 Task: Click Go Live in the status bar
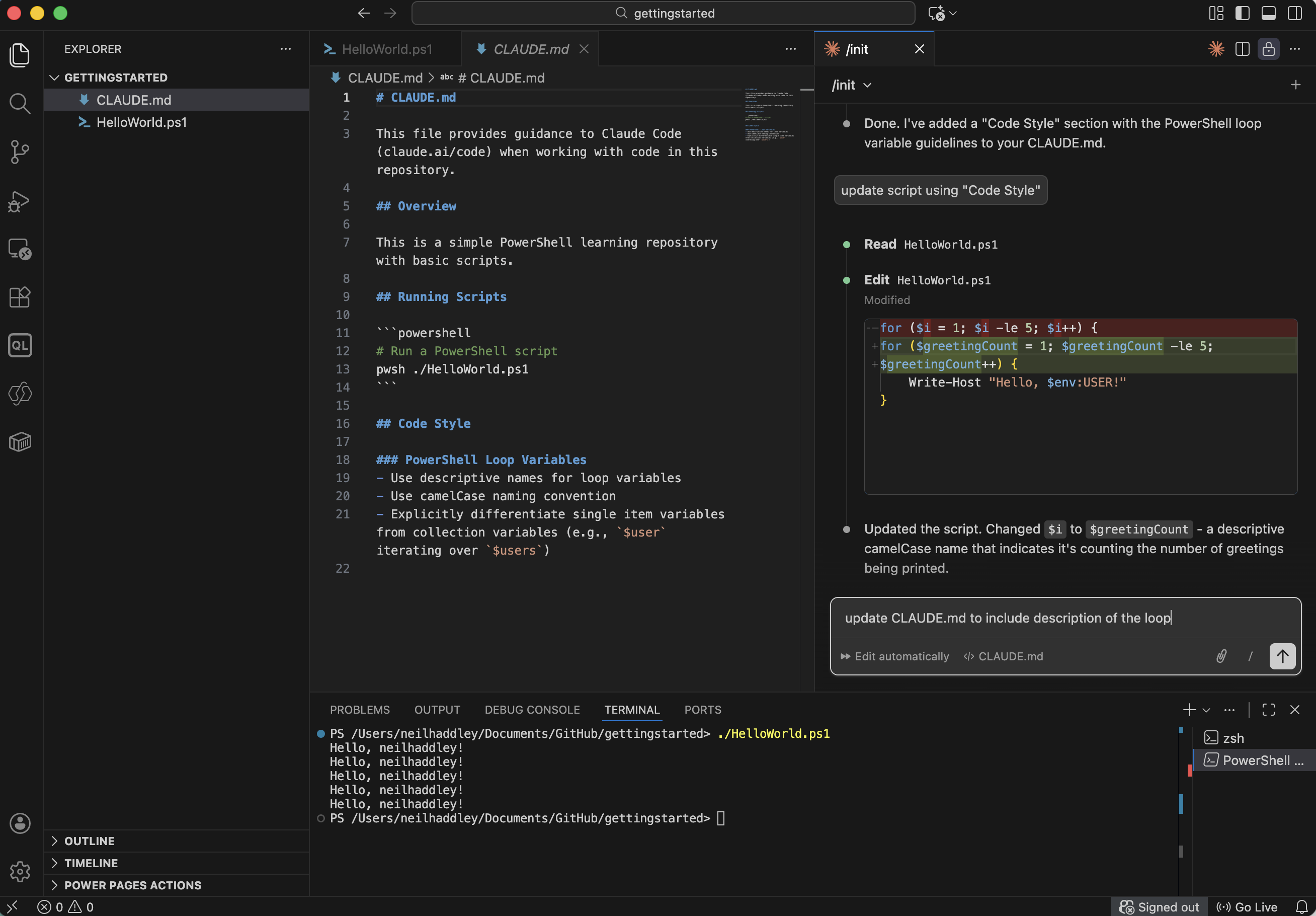(1246, 907)
